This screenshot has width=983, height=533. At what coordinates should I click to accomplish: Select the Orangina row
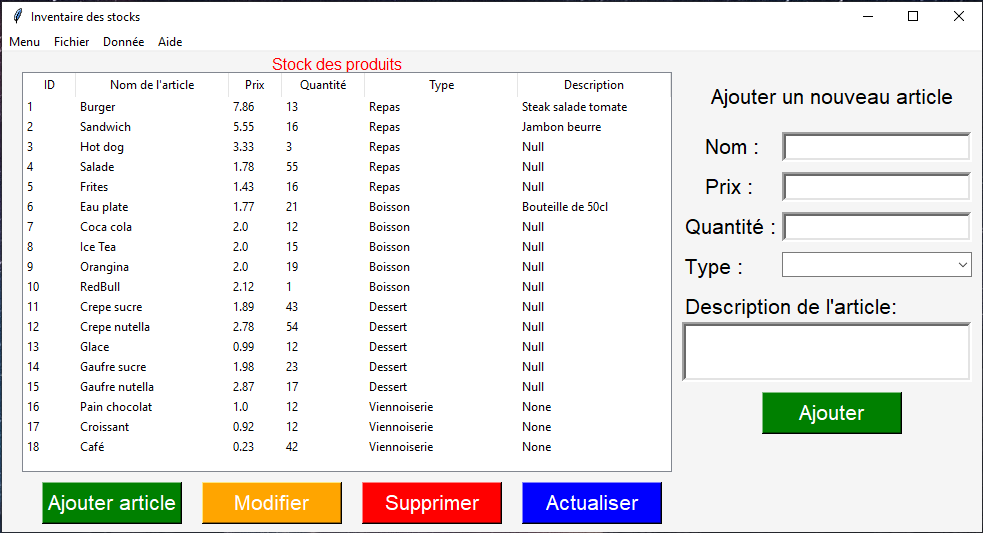coord(347,267)
